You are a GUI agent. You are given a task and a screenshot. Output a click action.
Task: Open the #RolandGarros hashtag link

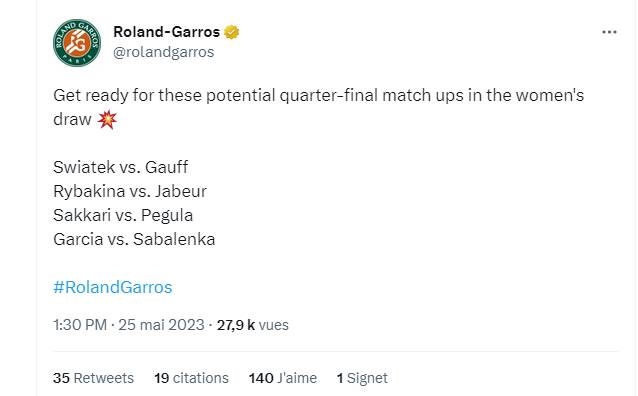pos(113,287)
